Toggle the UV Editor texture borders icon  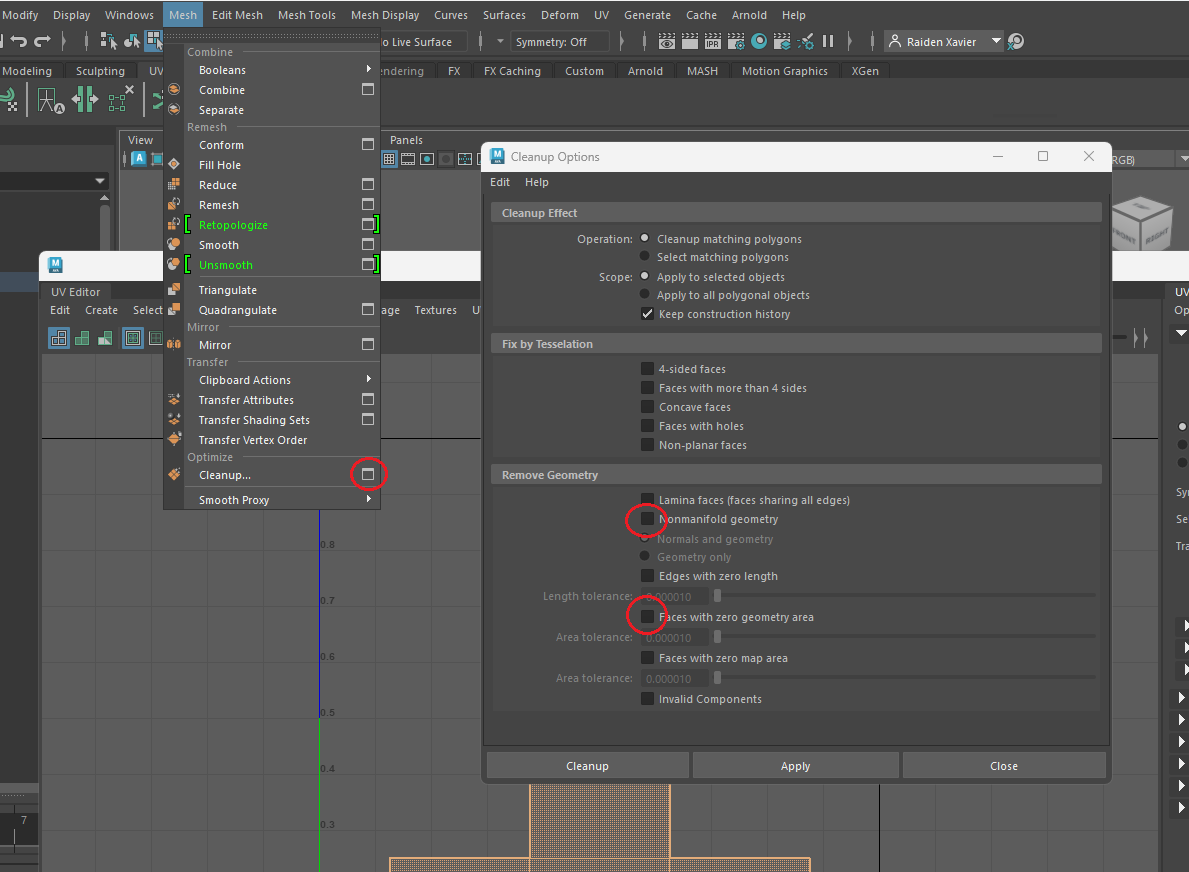pos(133,338)
